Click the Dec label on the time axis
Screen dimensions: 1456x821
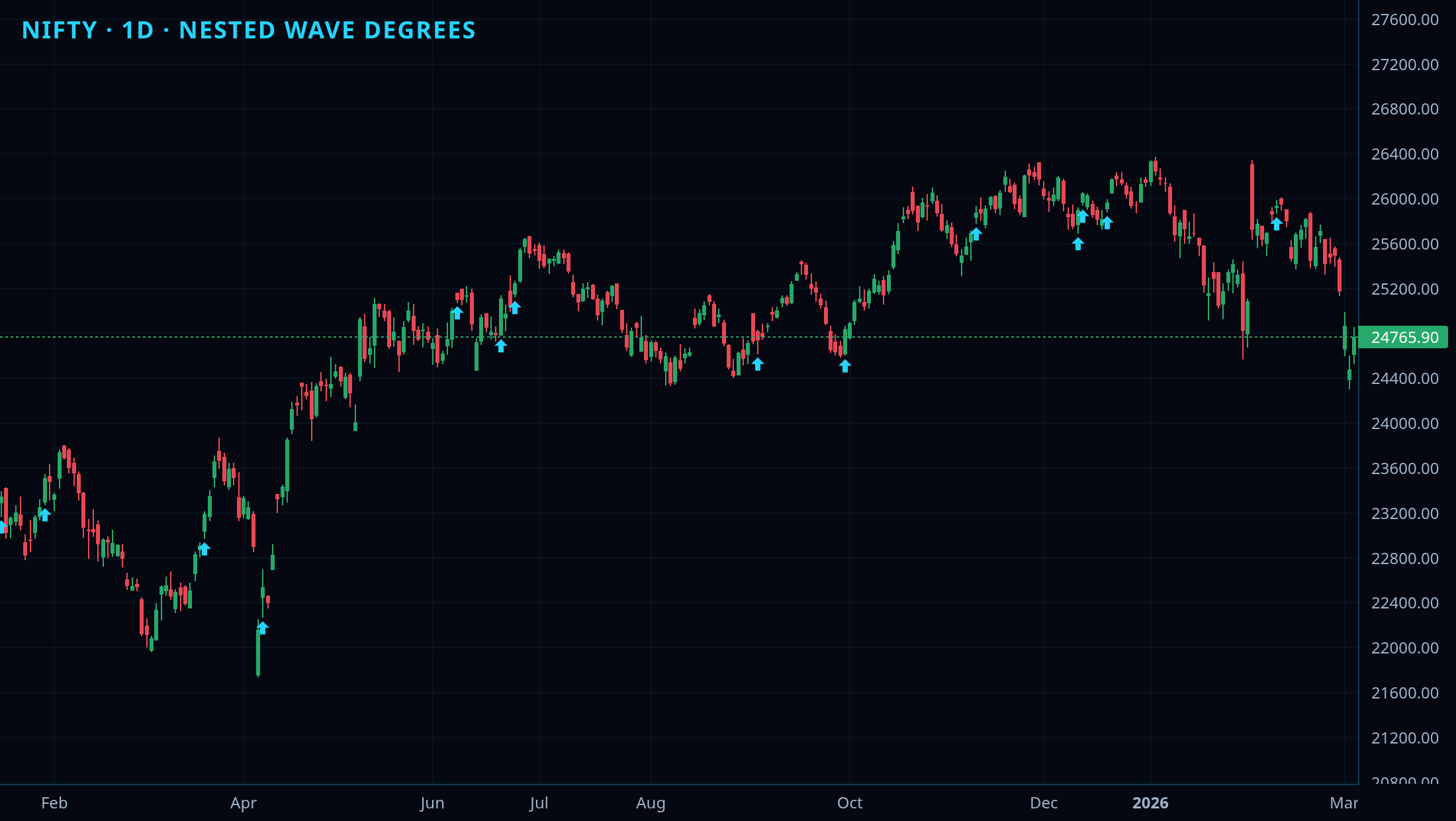(1044, 803)
